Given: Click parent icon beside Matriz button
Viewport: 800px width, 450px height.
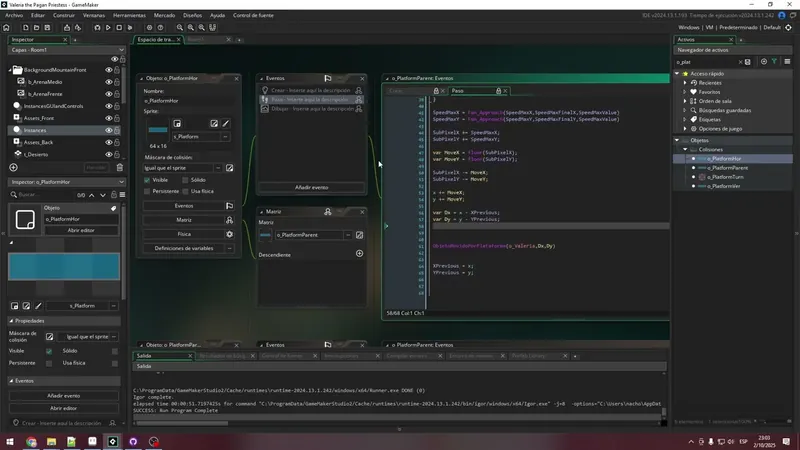Looking at the screenshot, I should click(230, 220).
